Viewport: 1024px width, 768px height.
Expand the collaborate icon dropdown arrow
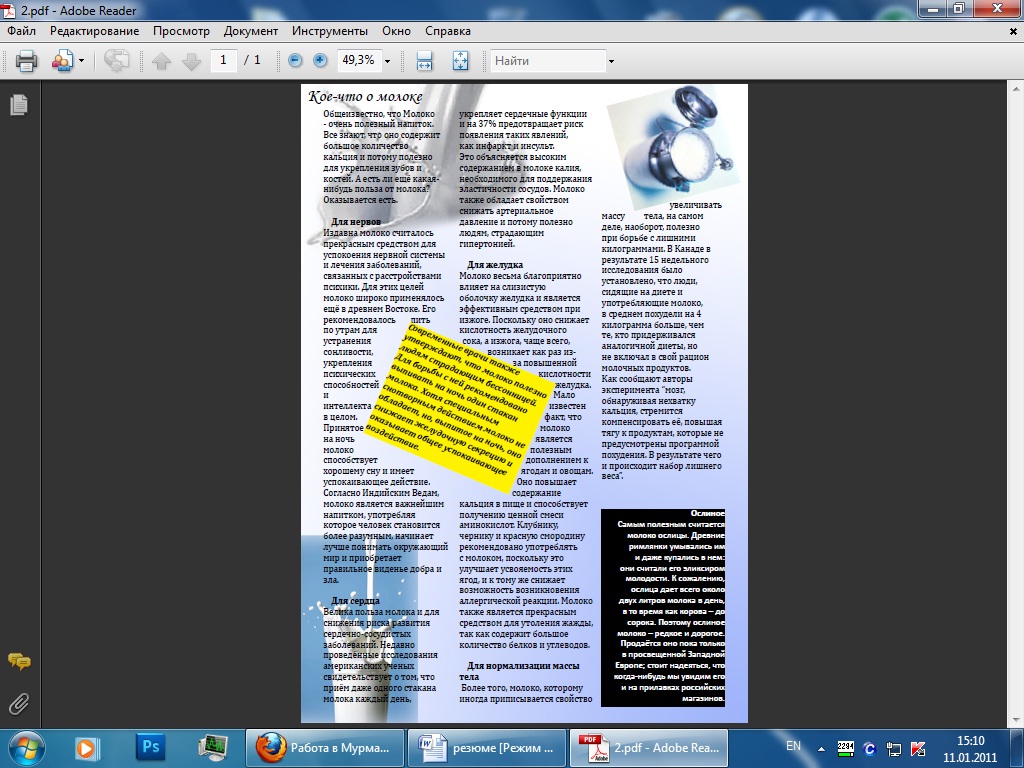click(x=82, y=61)
